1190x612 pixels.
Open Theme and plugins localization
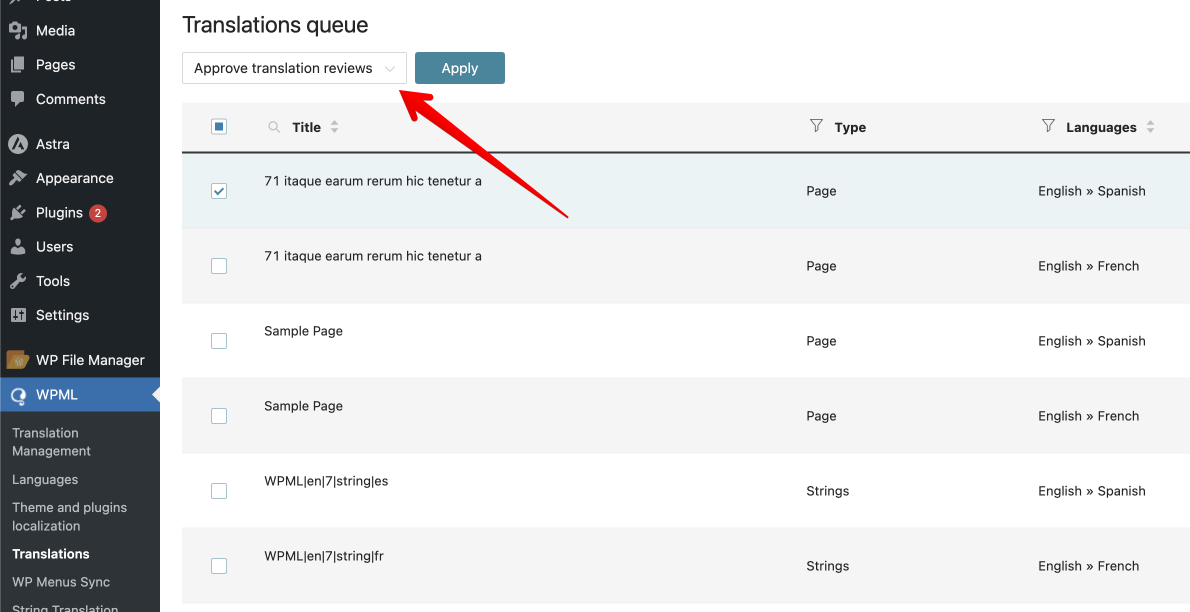(69, 516)
